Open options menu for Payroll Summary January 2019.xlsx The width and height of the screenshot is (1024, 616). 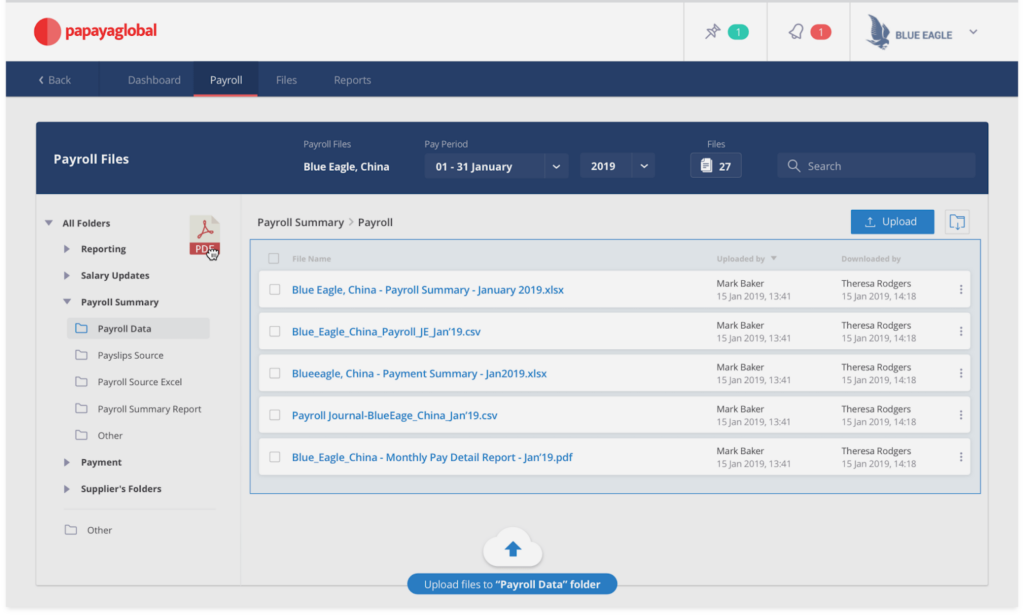961,289
